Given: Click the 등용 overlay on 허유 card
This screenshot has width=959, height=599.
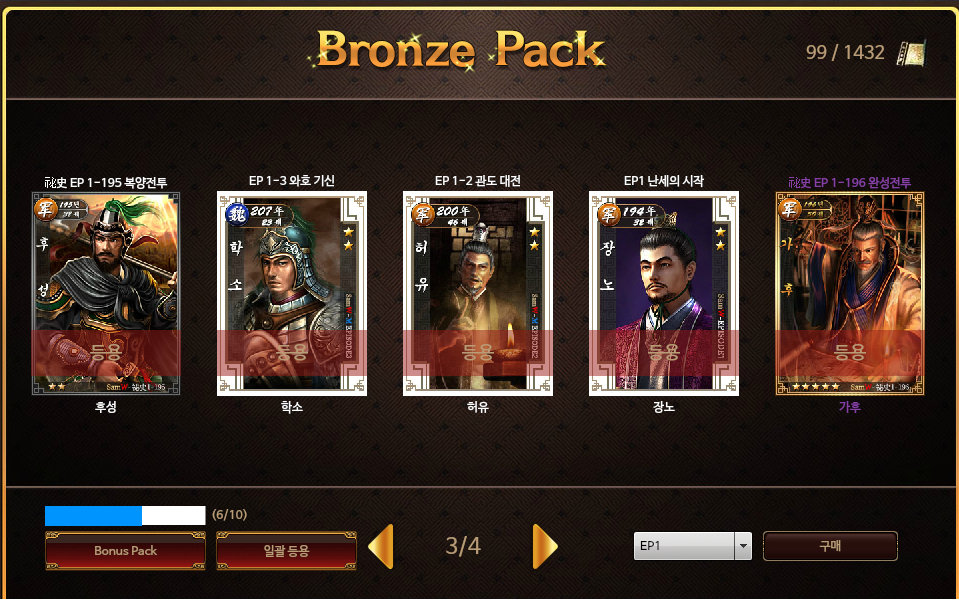Looking at the screenshot, I should [x=478, y=353].
